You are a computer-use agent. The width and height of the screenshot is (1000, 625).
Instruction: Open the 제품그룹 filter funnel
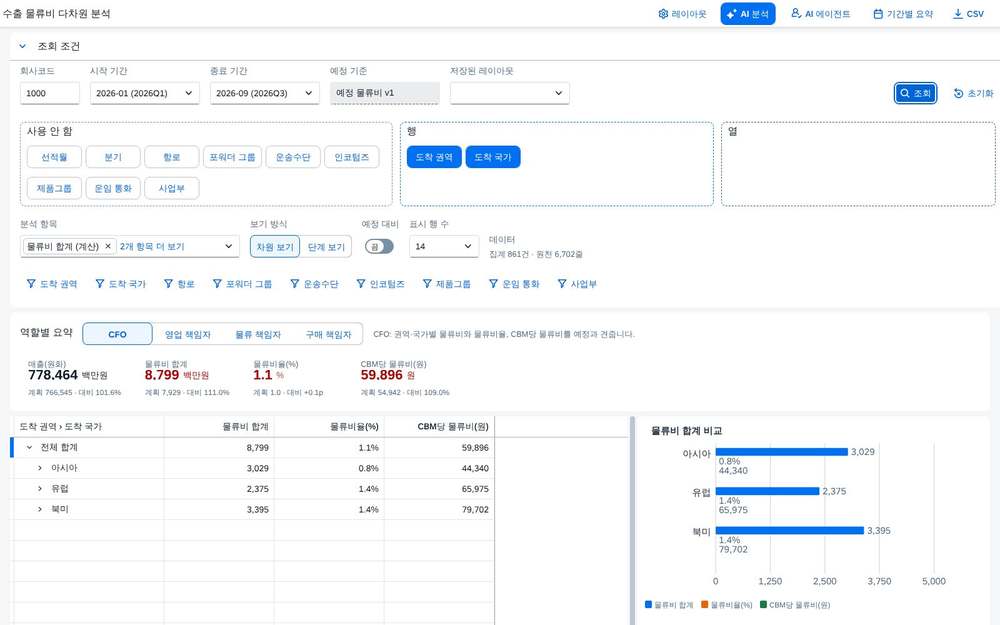[x=427, y=284]
